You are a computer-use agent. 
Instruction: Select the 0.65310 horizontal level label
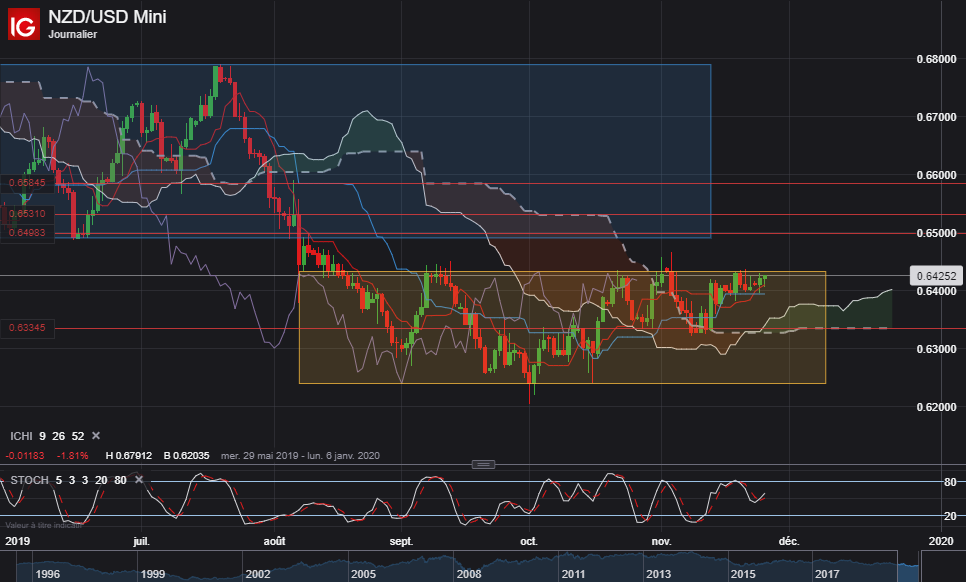click(27, 214)
